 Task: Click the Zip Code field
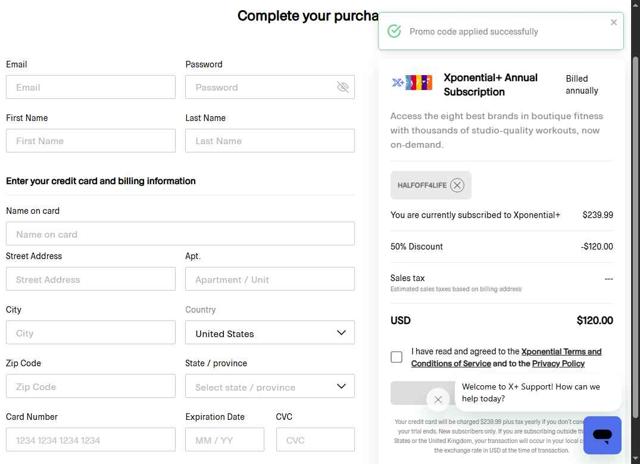click(x=91, y=386)
